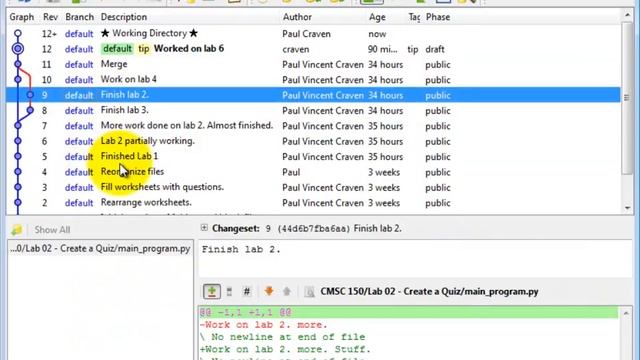Click the green 'default' branch label on revision 12

(x=117, y=49)
